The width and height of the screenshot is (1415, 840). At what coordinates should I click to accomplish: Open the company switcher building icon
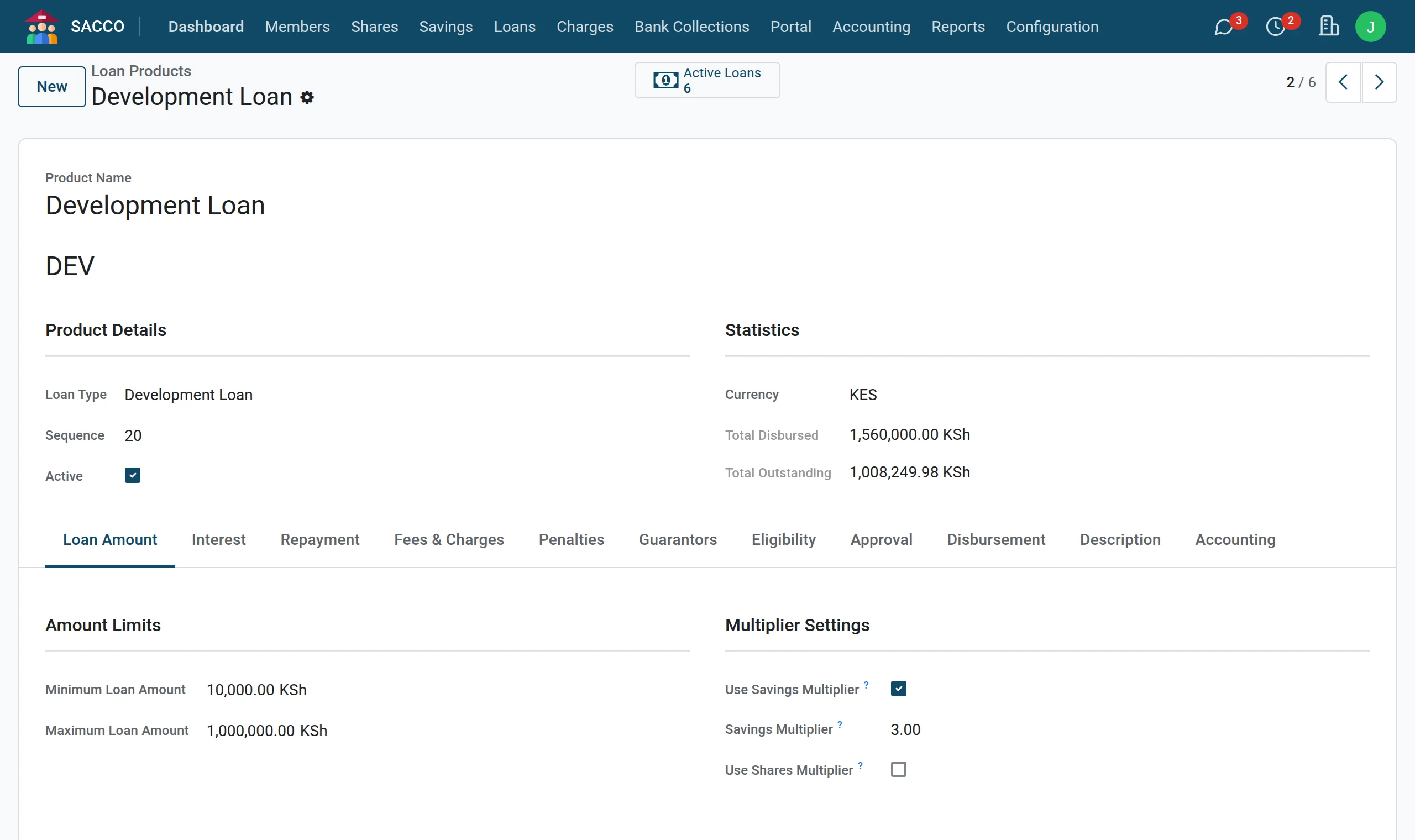point(1328,27)
